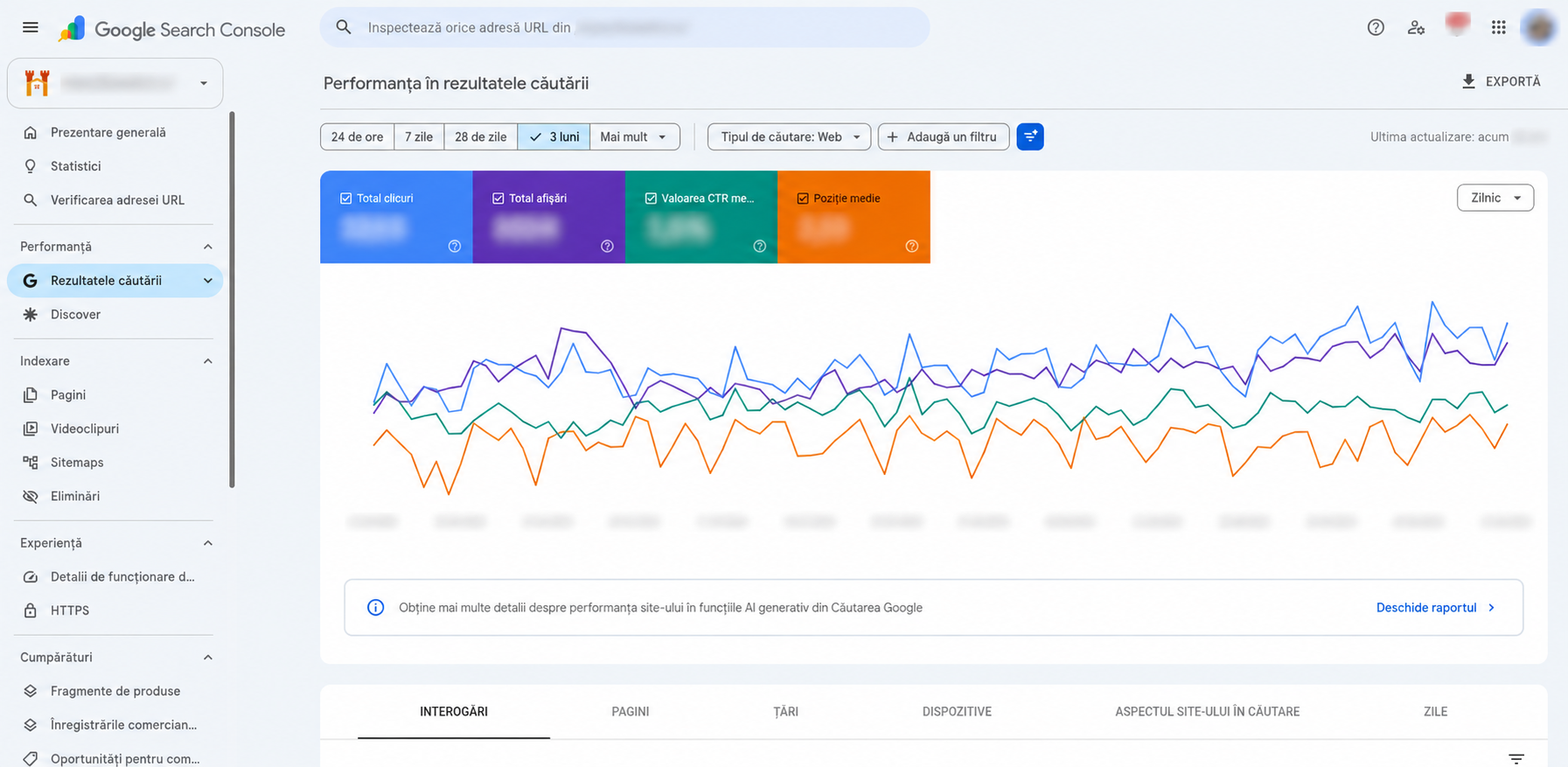Open the Eliminări page
The width and height of the screenshot is (1568, 767).
[115, 497]
